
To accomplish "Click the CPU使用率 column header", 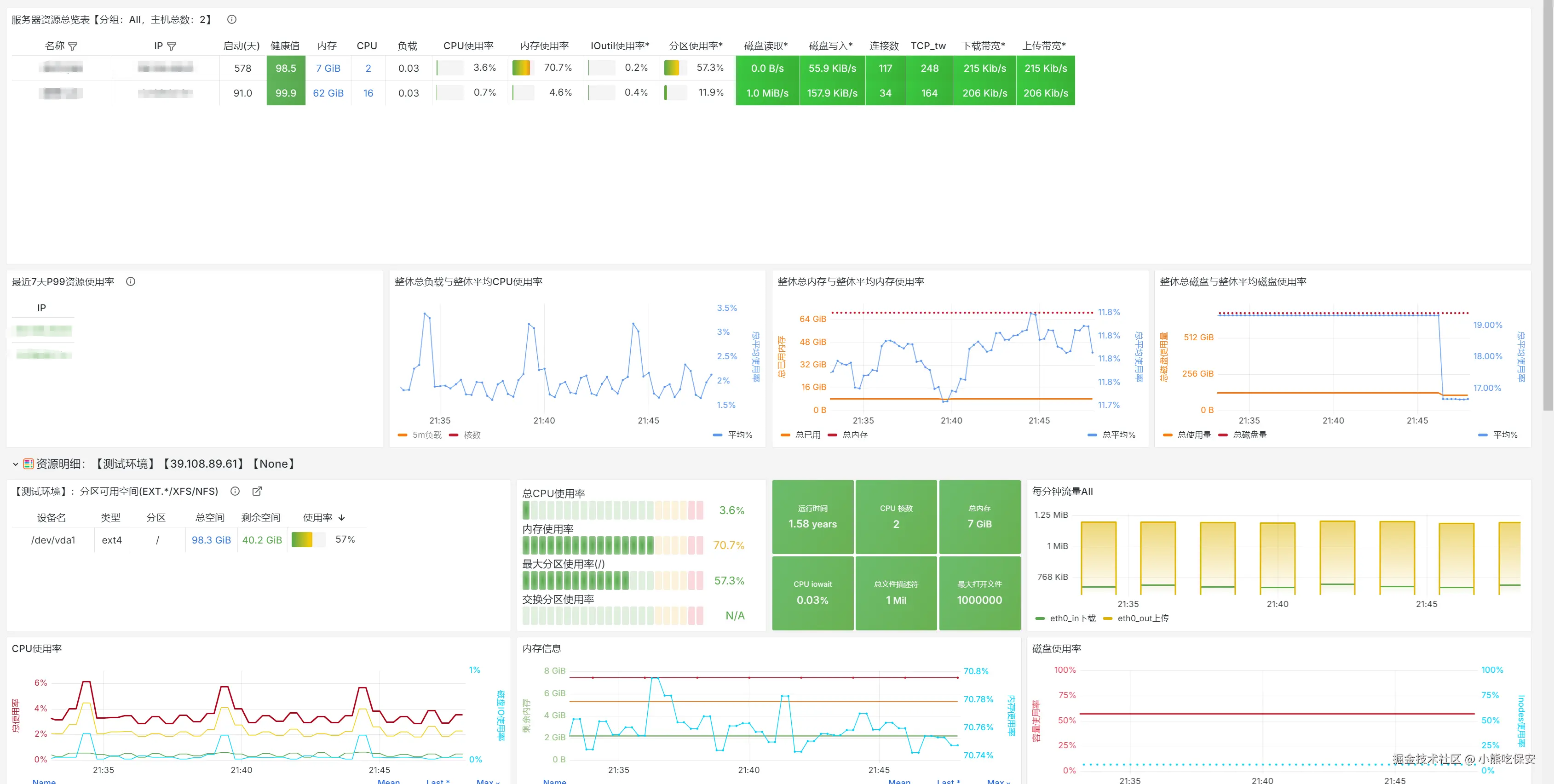I will 468,46.
